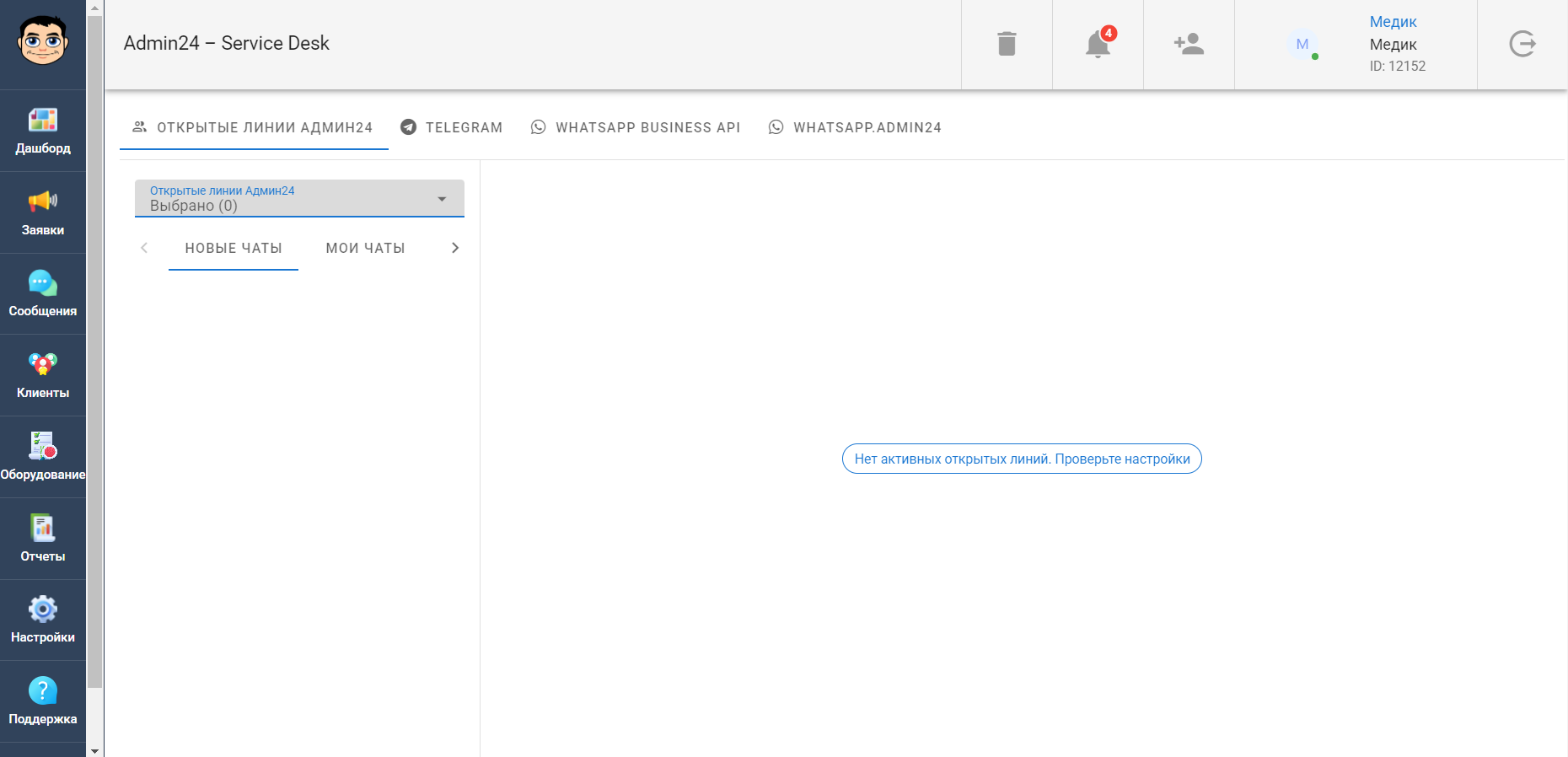1568x757 pixels.
Task: Click the sidebar scrollbar up arrow
Action: (95, 8)
